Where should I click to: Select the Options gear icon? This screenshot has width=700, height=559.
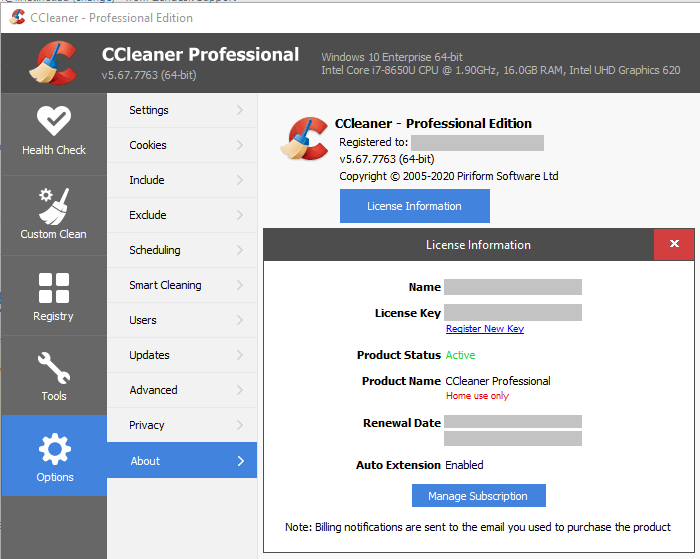click(54, 449)
